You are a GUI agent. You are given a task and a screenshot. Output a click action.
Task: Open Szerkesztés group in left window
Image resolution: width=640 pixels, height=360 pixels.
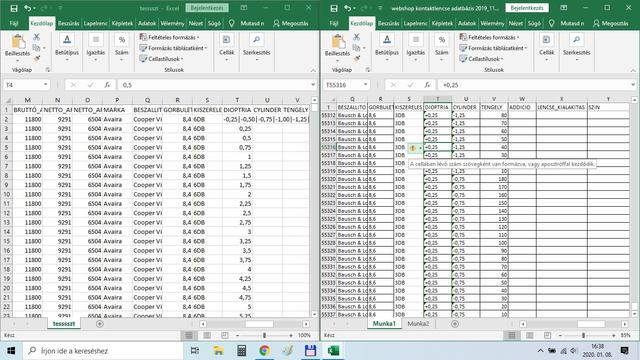pyautogui.click(x=257, y=48)
